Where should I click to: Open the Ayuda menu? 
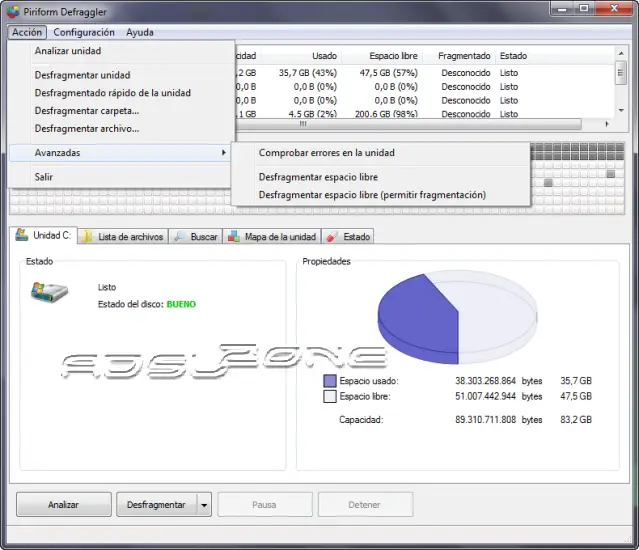pyautogui.click(x=140, y=32)
